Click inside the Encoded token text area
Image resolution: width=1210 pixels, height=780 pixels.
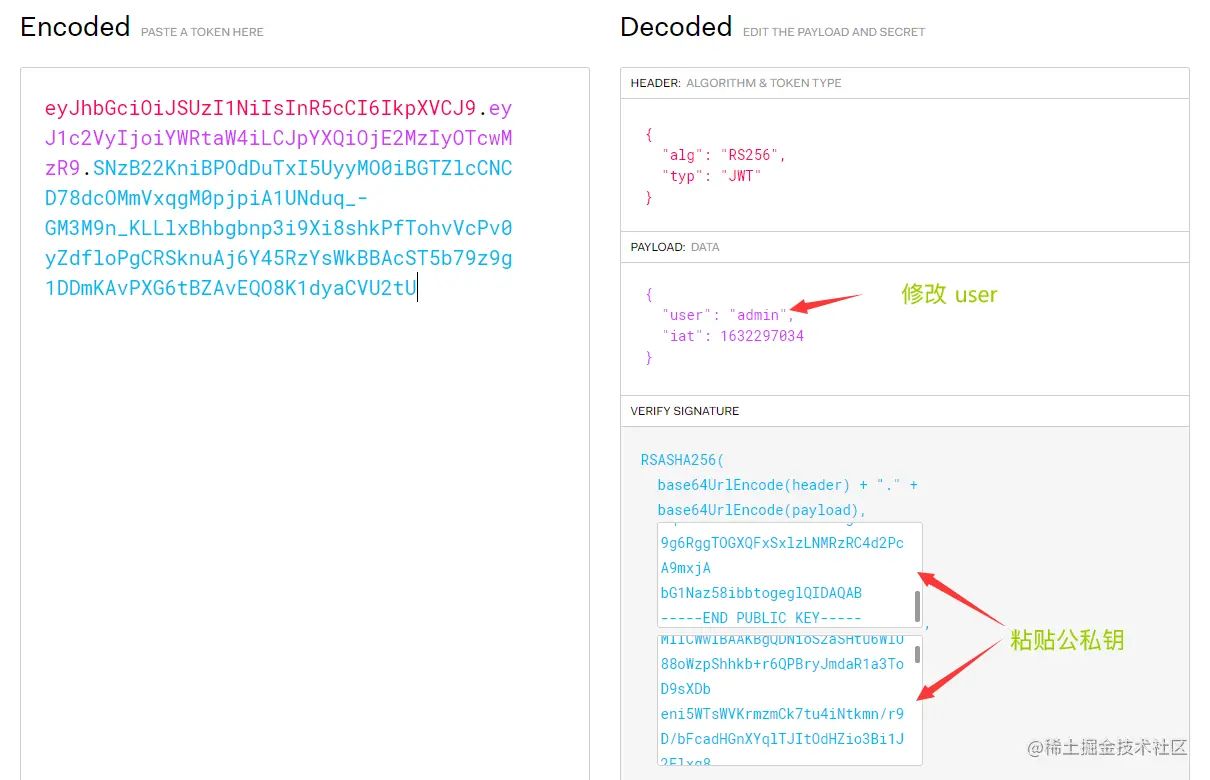(304, 424)
